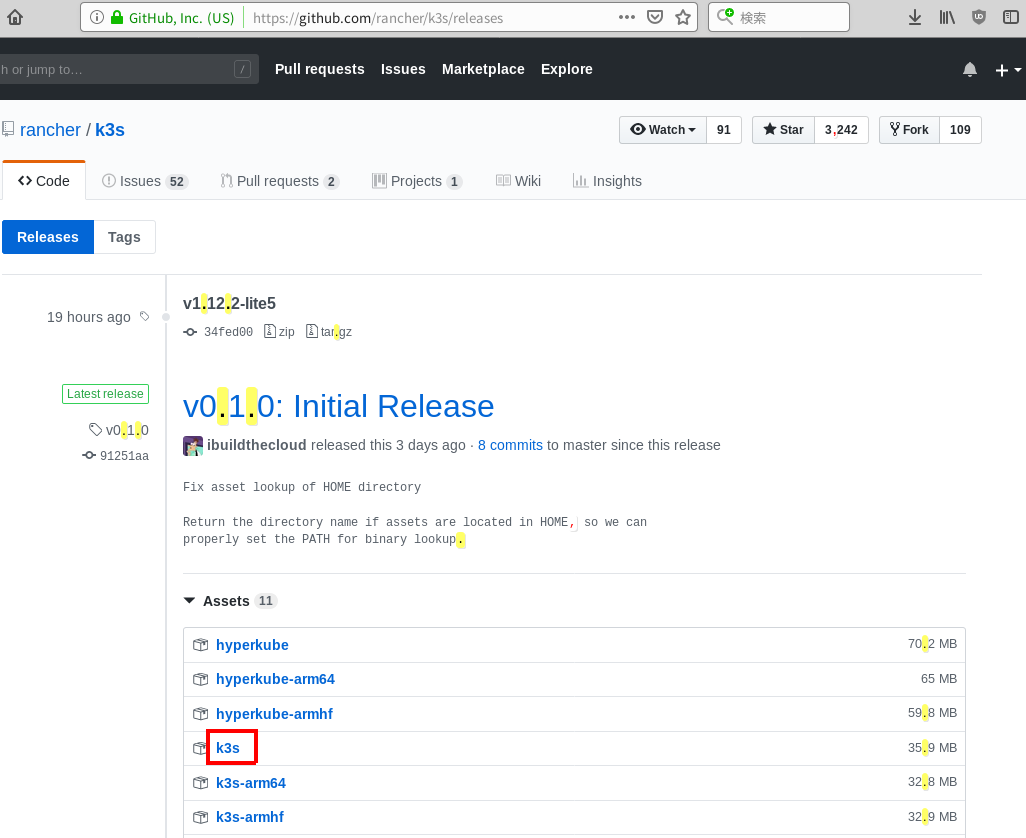Open the v1.12.2-lite5 tag title
Image resolution: width=1026 pixels, height=838 pixels.
click(229, 304)
